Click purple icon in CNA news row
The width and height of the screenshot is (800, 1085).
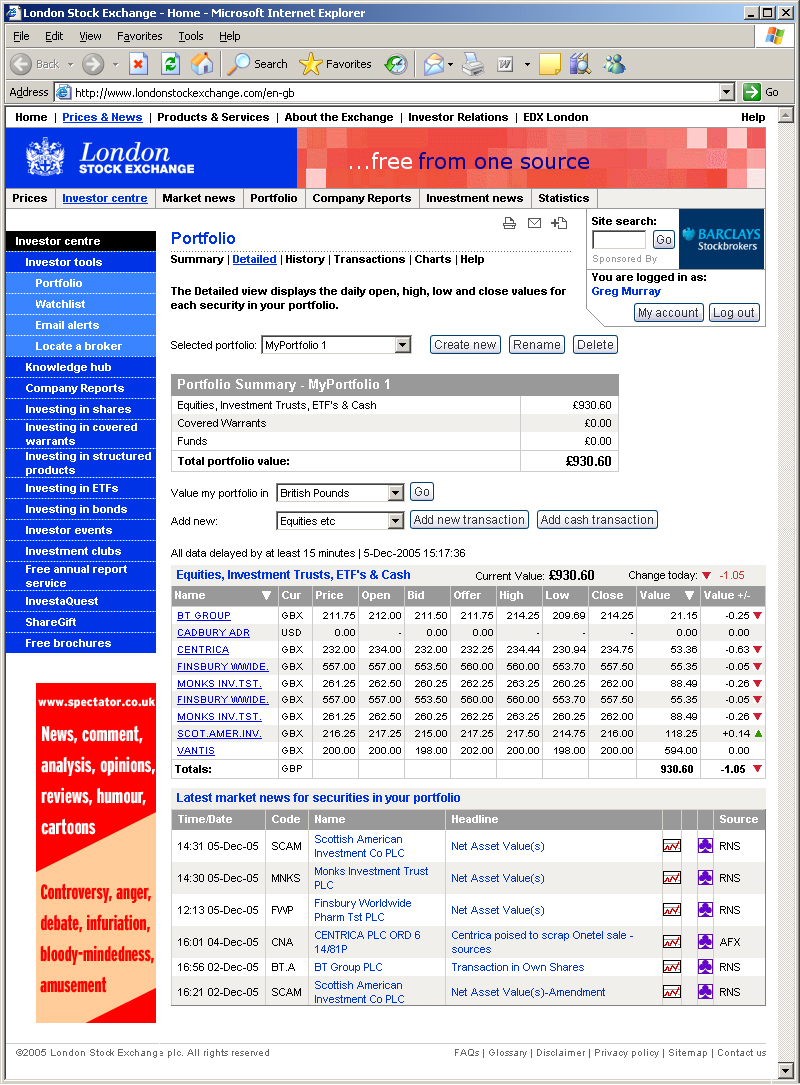point(705,941)
